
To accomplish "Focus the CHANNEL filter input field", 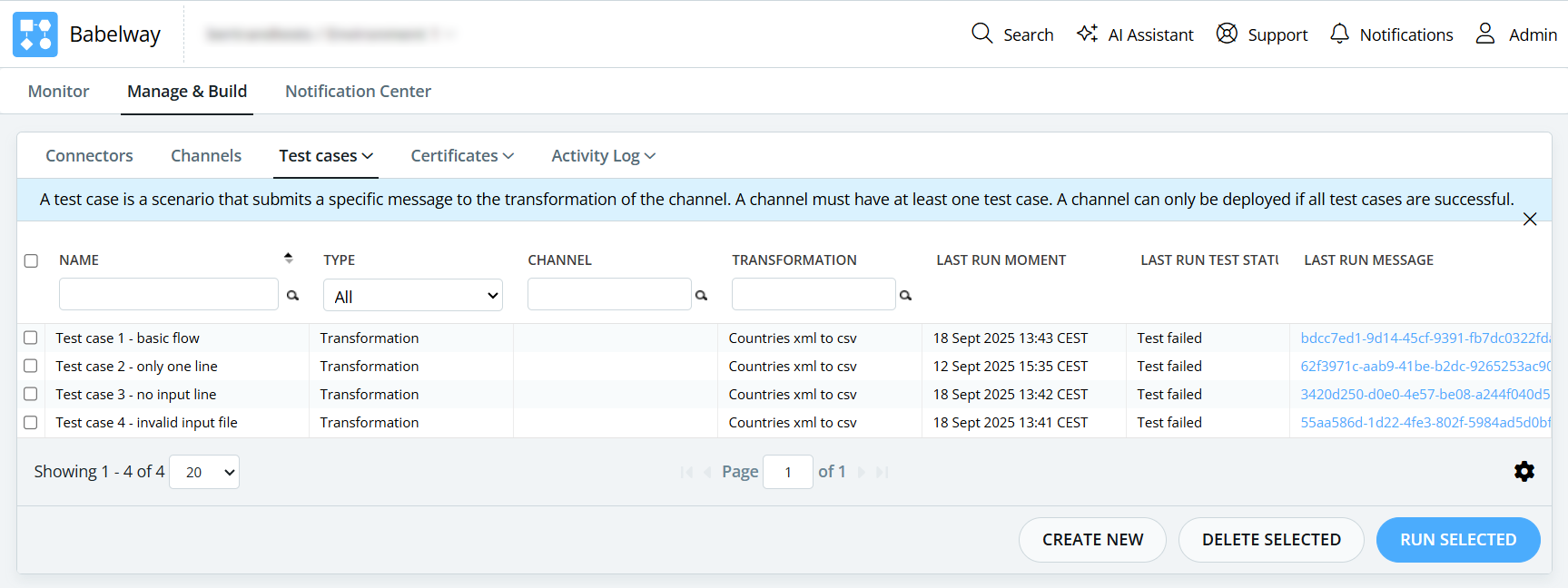I will [x=609, y=294].
